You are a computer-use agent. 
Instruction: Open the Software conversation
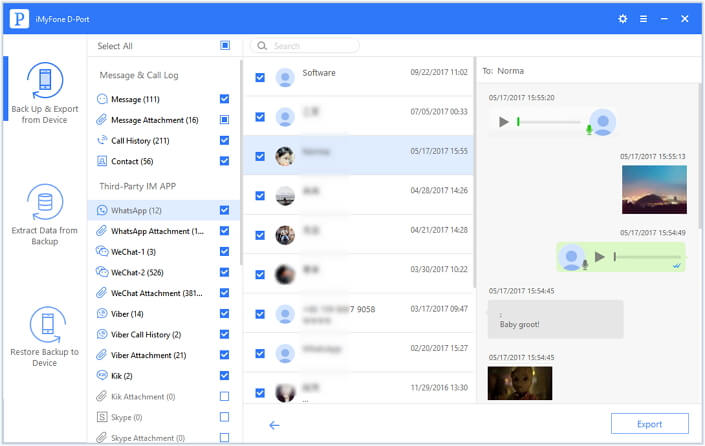pos(358,77)
